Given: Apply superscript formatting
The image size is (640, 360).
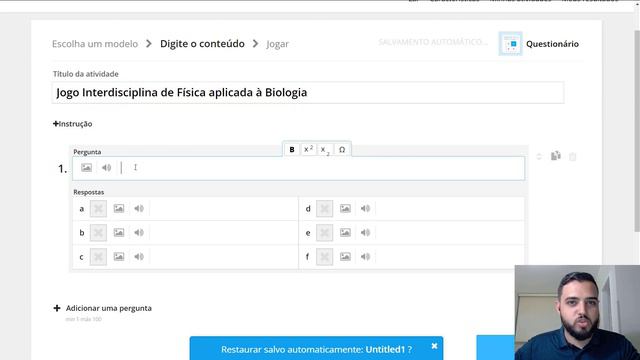Looking at the screenshot, I should pos(309,150).
